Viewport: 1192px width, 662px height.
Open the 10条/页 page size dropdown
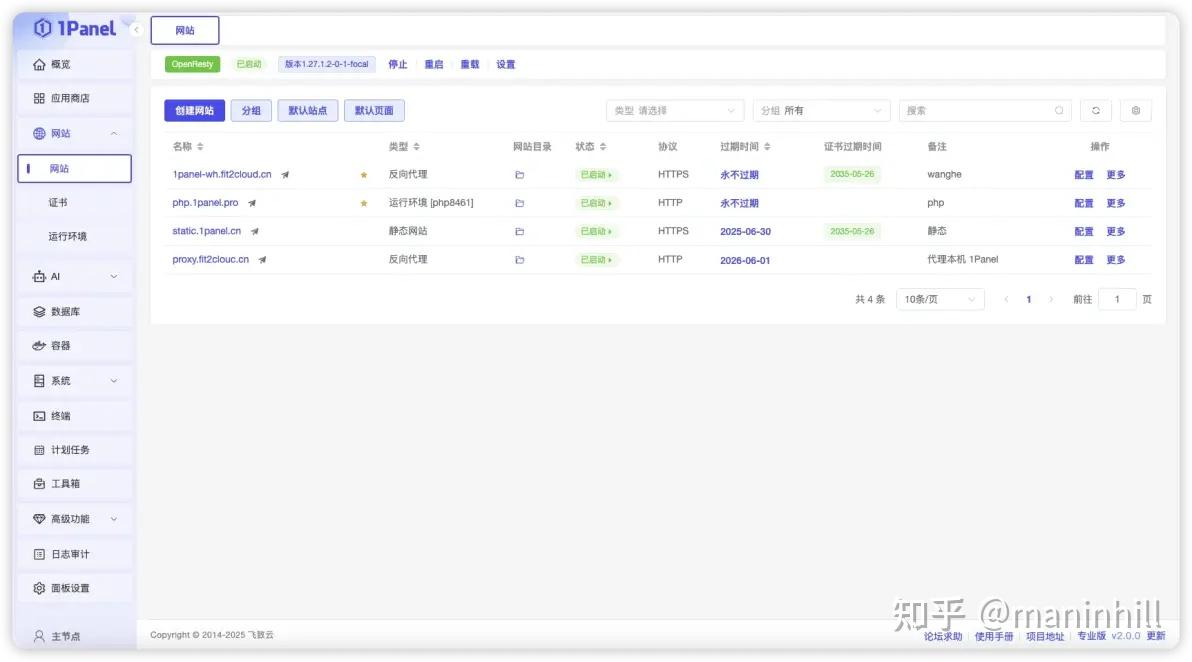[x=940, y=299]
